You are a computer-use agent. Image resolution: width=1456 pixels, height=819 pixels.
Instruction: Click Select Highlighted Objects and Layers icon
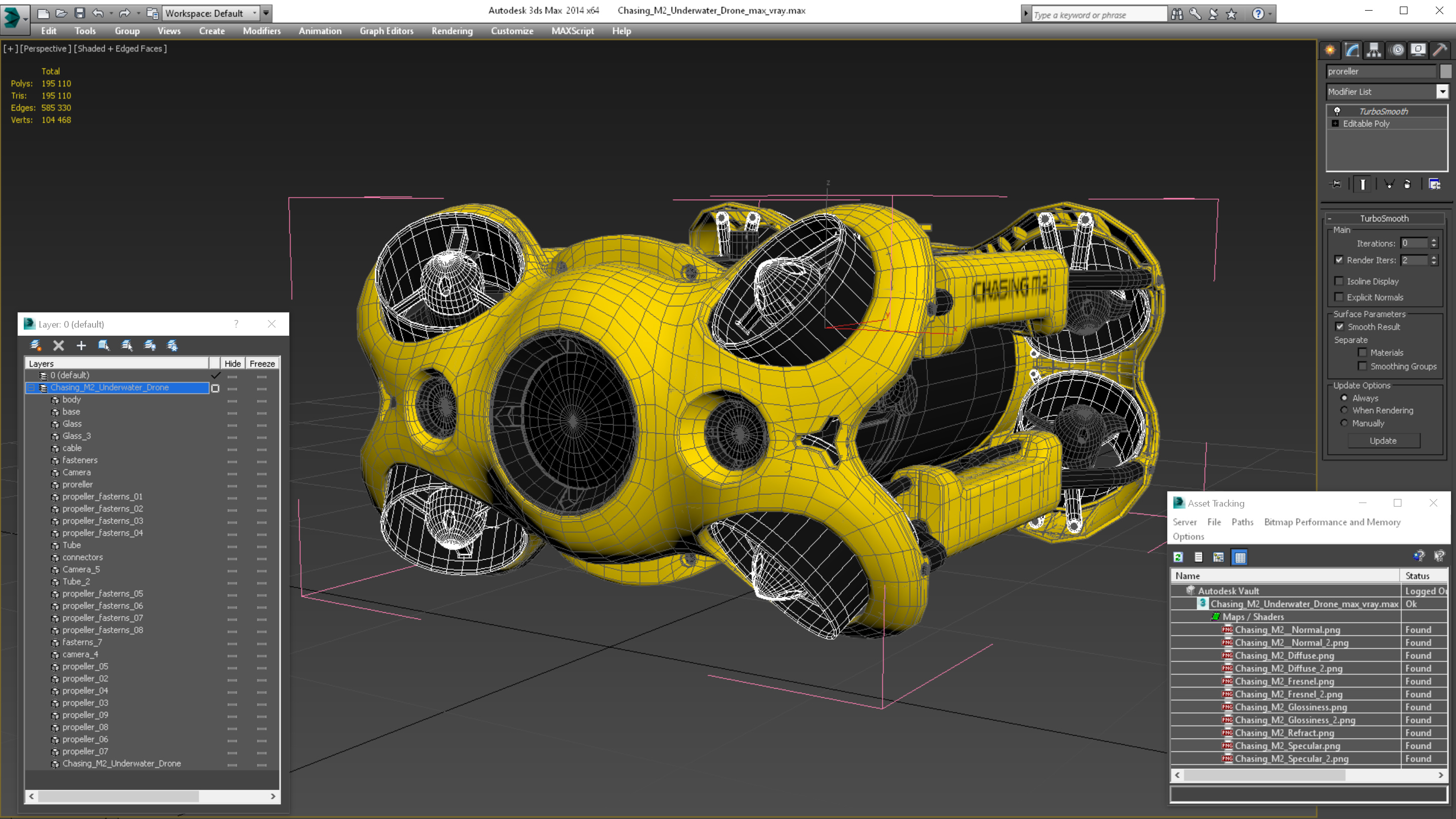(x=104, y=345)
